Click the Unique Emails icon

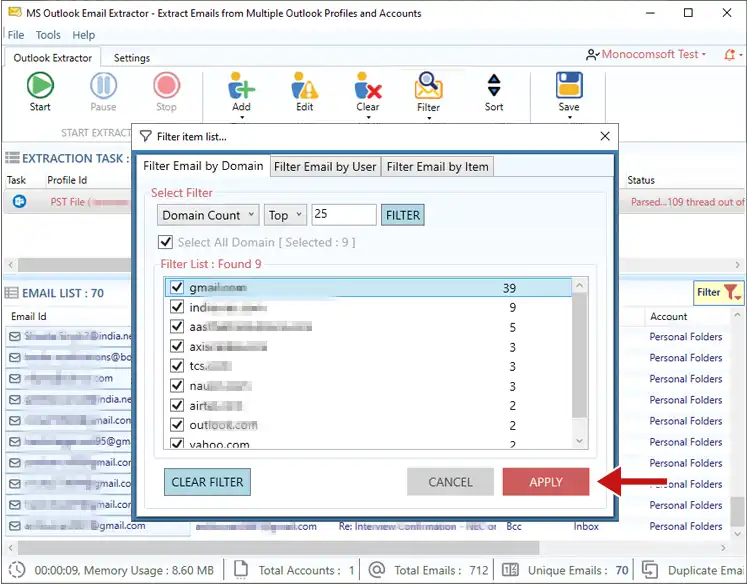pos(510,570)
